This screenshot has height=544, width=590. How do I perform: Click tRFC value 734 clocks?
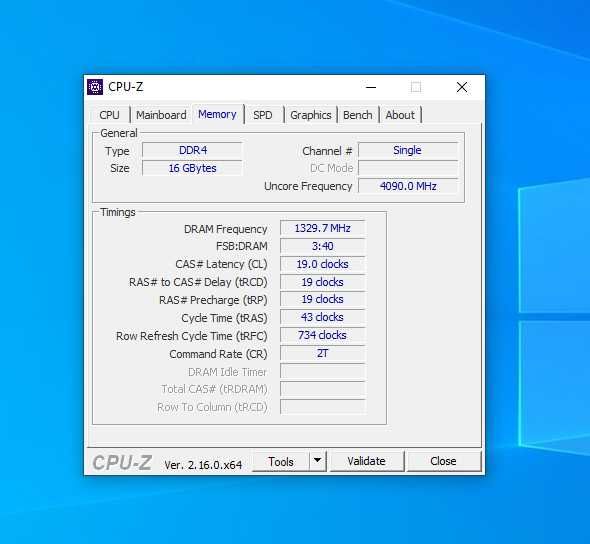(322, 335)
